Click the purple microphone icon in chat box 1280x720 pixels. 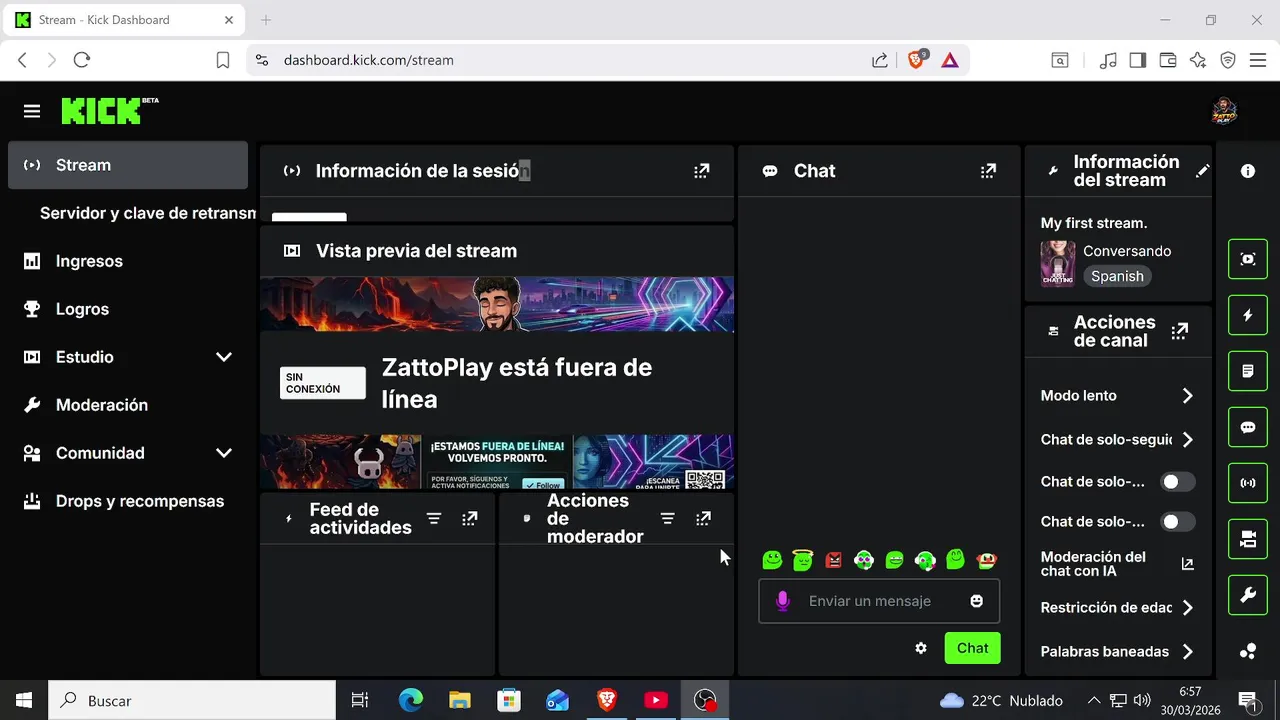point(783,601)
